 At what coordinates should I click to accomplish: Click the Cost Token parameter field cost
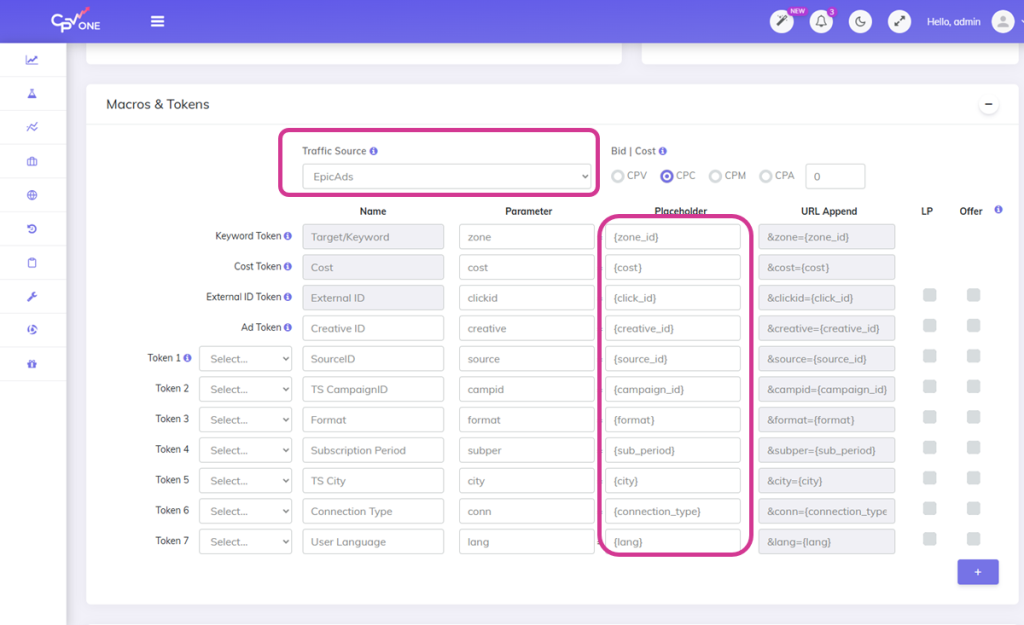click(x=526, y=267)
